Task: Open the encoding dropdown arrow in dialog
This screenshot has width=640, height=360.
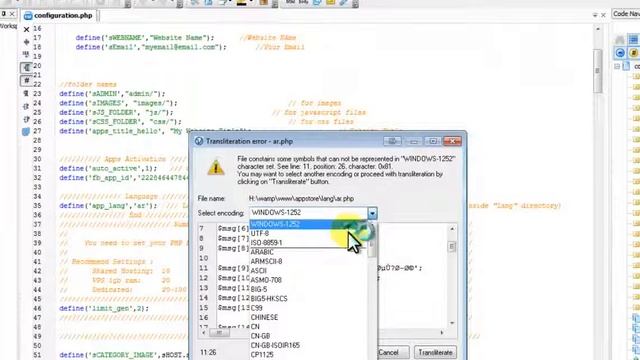Action: click(372, 213)
